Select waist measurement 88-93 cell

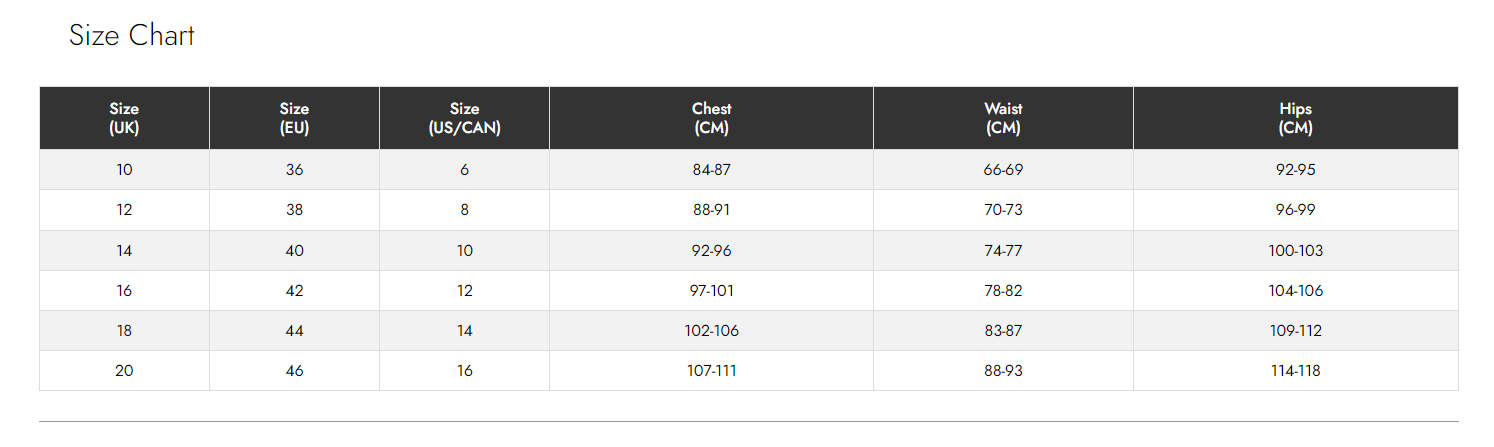1004,371
